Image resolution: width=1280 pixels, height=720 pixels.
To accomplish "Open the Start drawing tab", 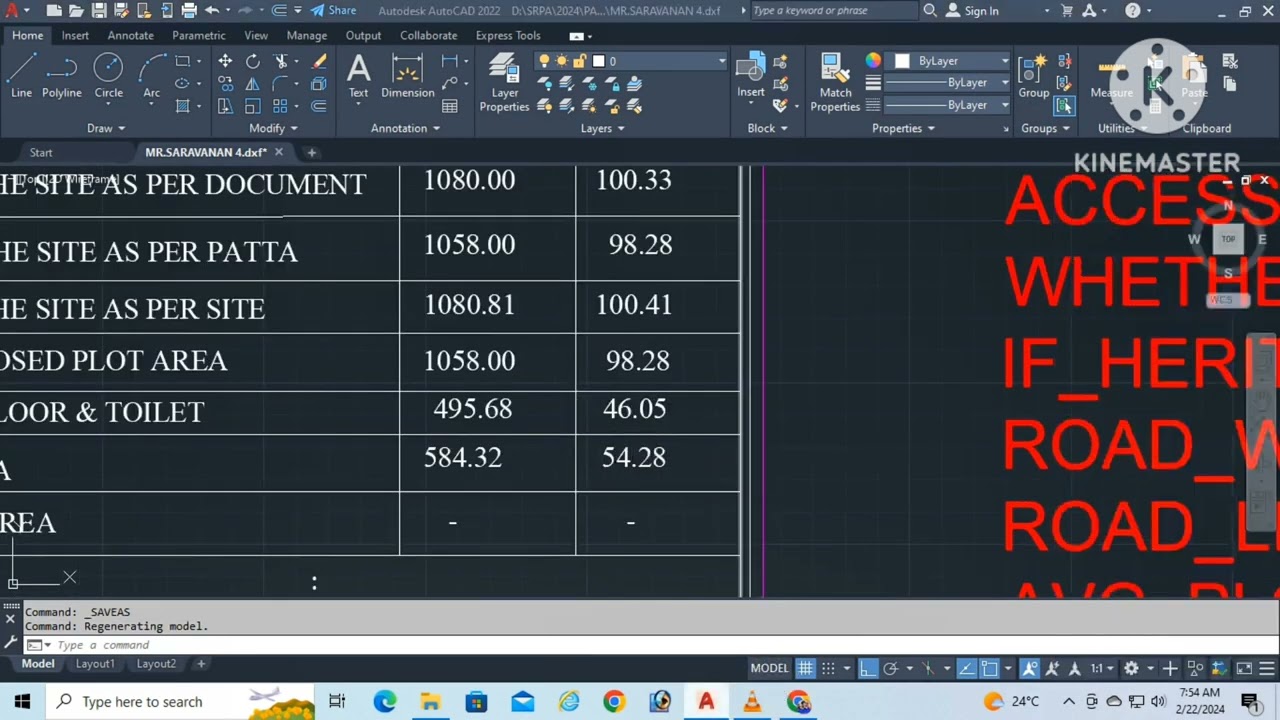I will pyautogui.click(x=41, y=152).
